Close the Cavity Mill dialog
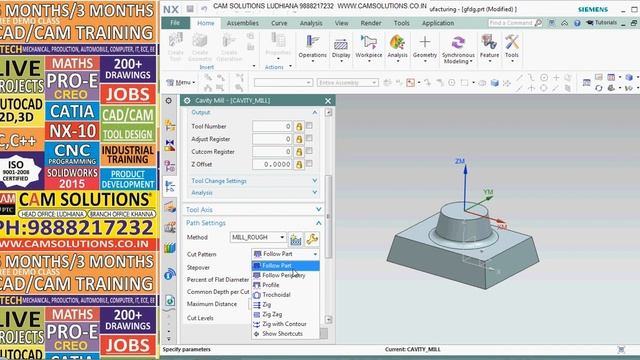 (328, 100)
